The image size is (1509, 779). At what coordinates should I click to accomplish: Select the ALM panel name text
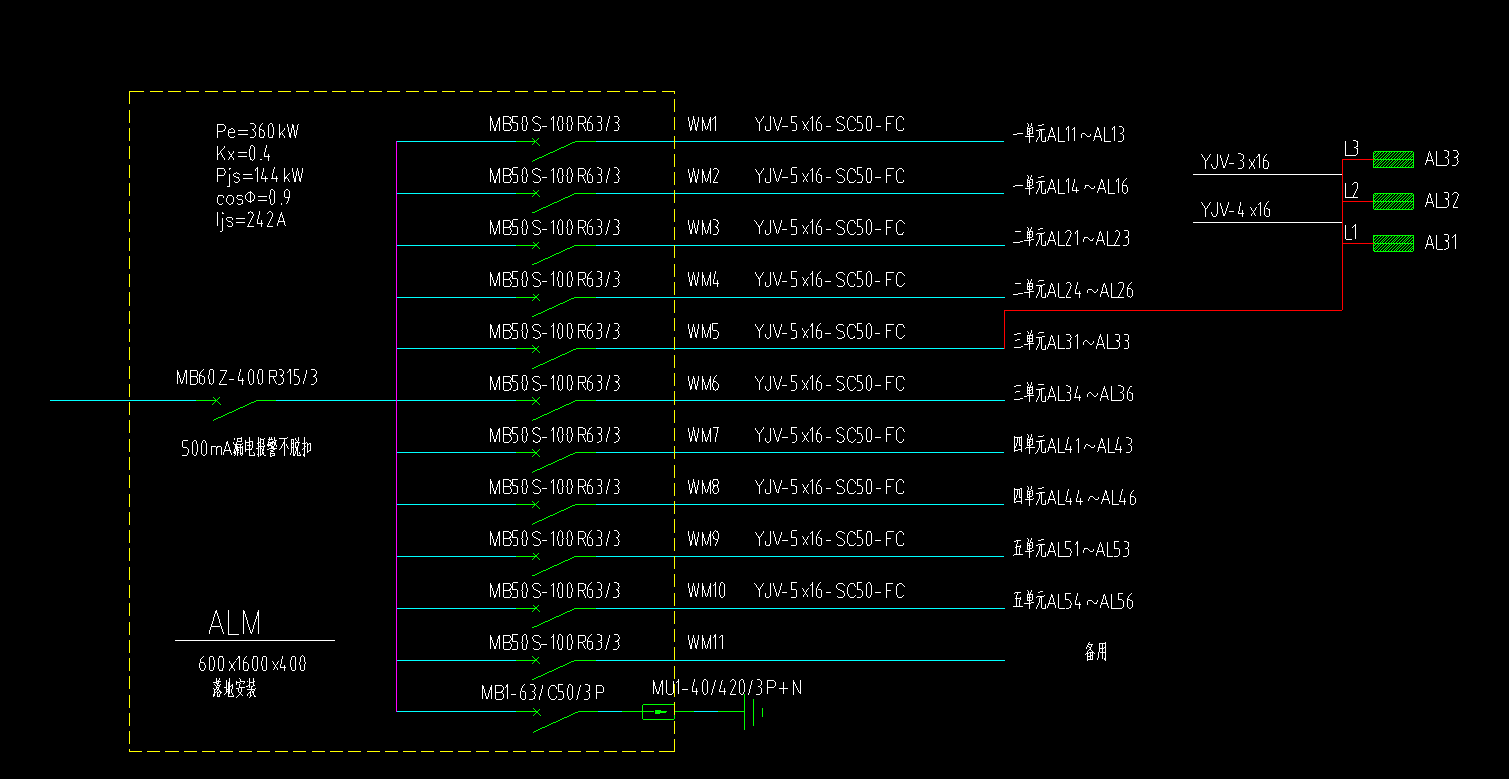[x=235, y=624]
